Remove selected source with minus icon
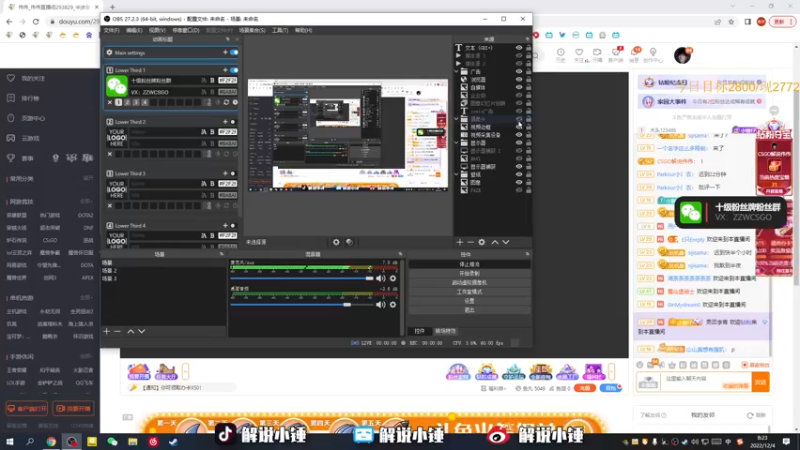The height and width of the screenshot is (450, 800). pos(470,242)
